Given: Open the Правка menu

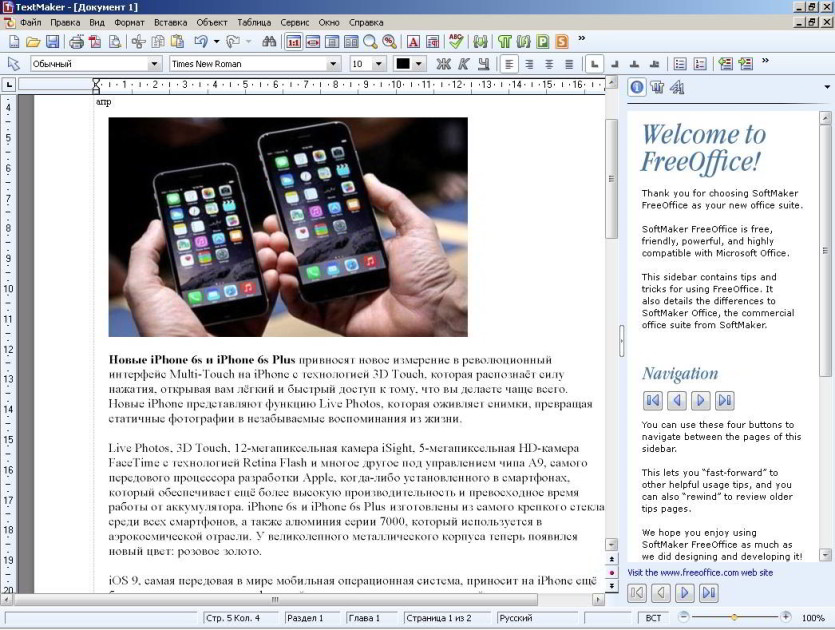Looking at the screenshot, I should (65, 22).
